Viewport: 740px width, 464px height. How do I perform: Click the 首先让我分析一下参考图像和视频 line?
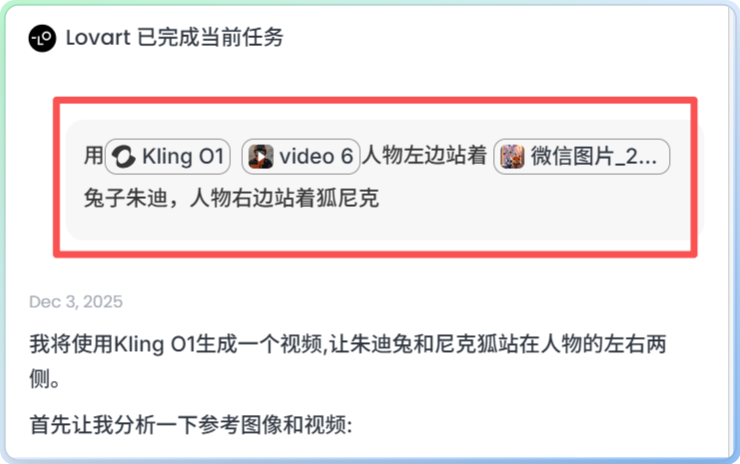(191, 425)
